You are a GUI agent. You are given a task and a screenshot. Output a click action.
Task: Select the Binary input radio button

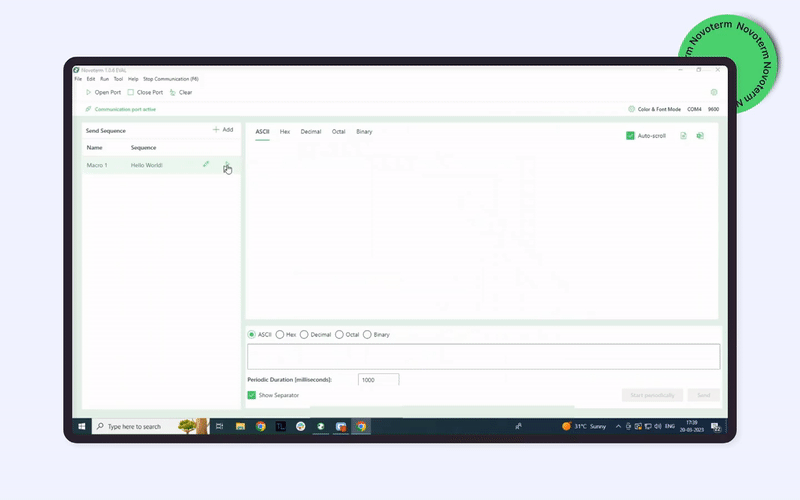pyautogui.click(x=367, y=334)
